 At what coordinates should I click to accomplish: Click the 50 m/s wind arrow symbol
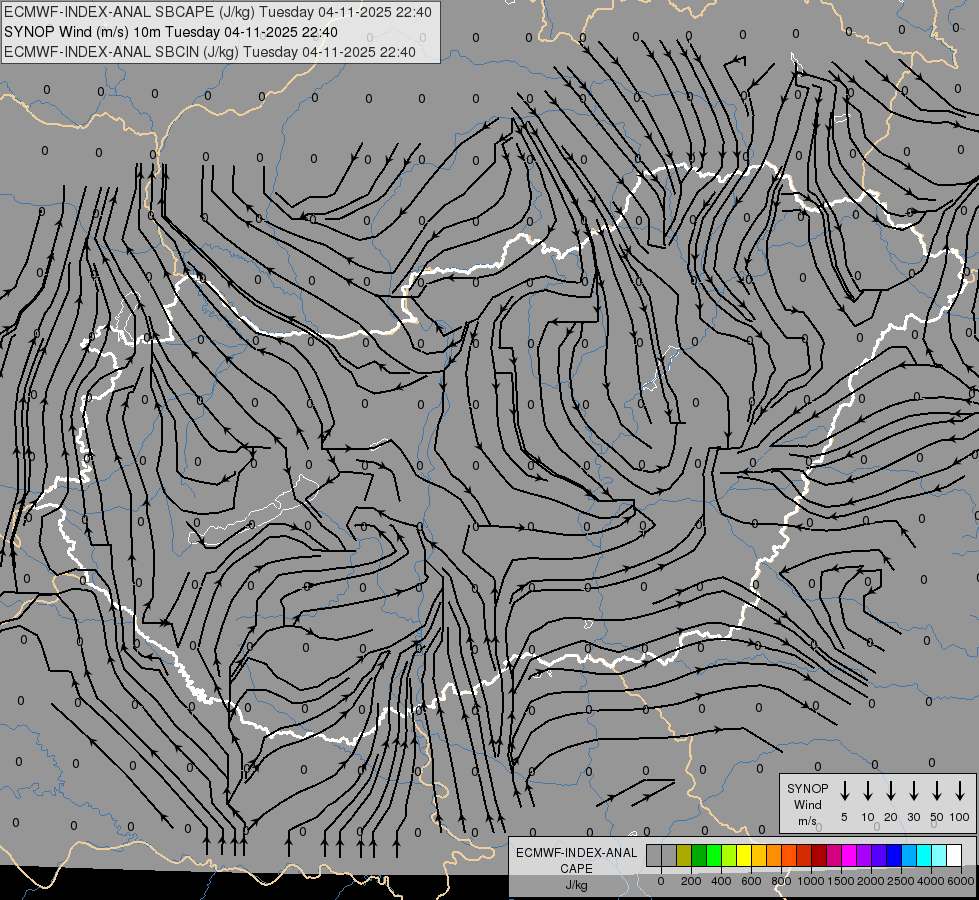(x=937, y=791)
